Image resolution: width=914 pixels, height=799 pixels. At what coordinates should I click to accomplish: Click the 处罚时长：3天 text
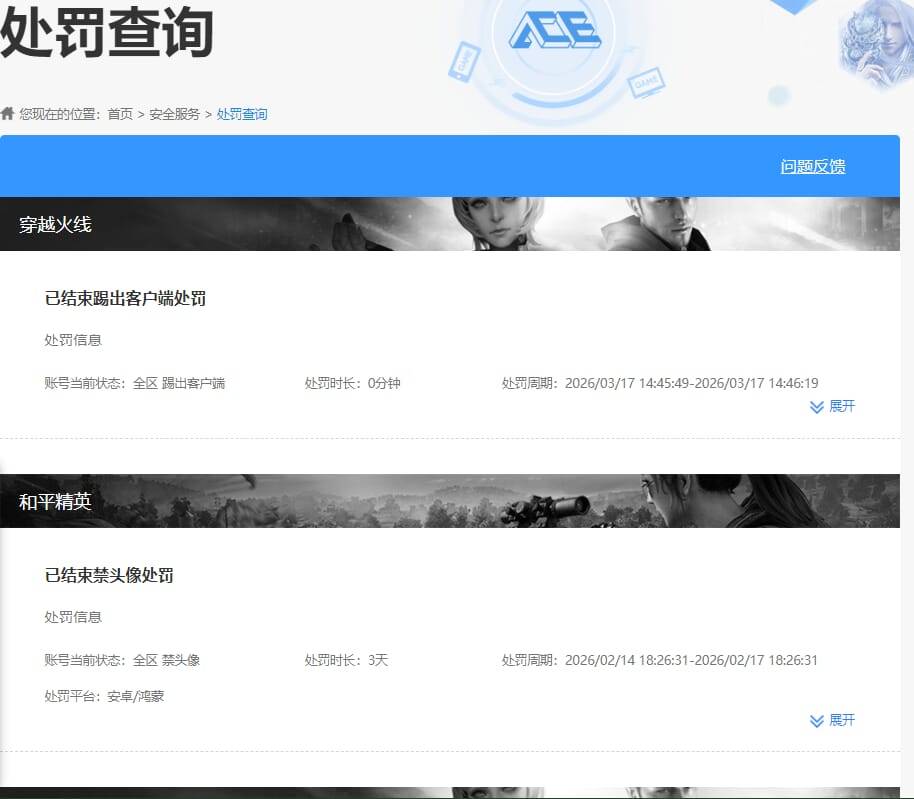(346, 660)
